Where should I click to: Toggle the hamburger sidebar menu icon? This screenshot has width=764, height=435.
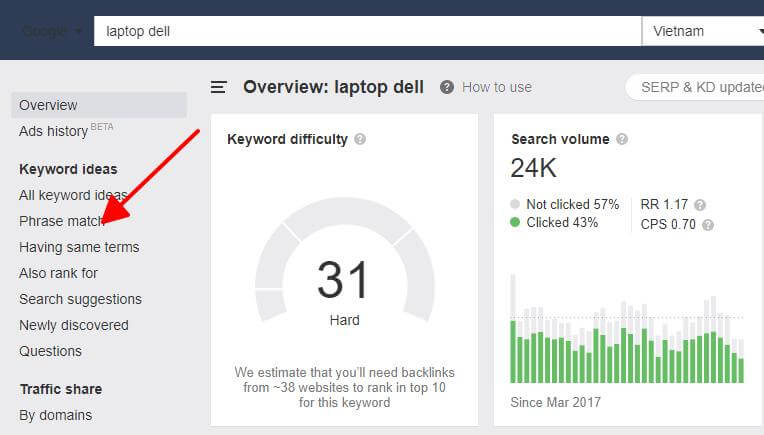(218, 87)
